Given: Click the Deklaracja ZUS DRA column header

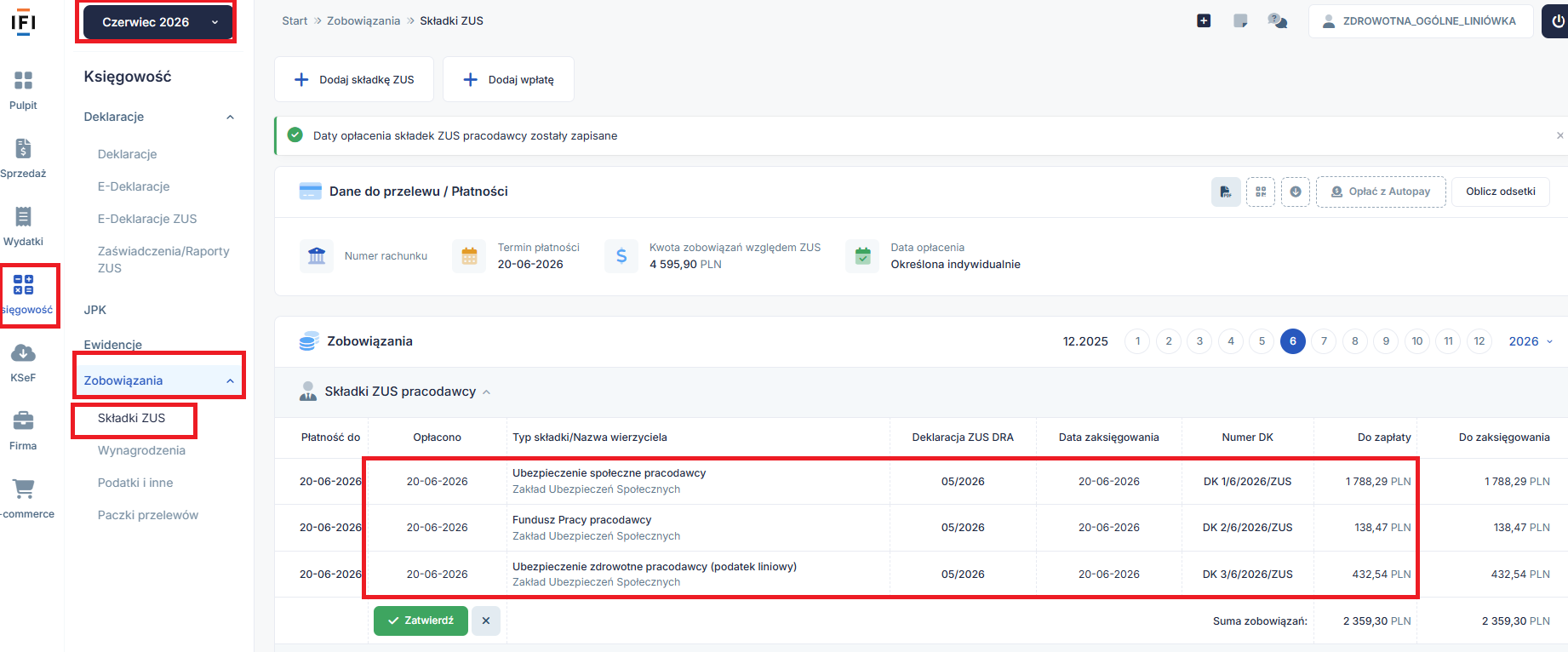Looking at the screenshot, I should [963, 438].
